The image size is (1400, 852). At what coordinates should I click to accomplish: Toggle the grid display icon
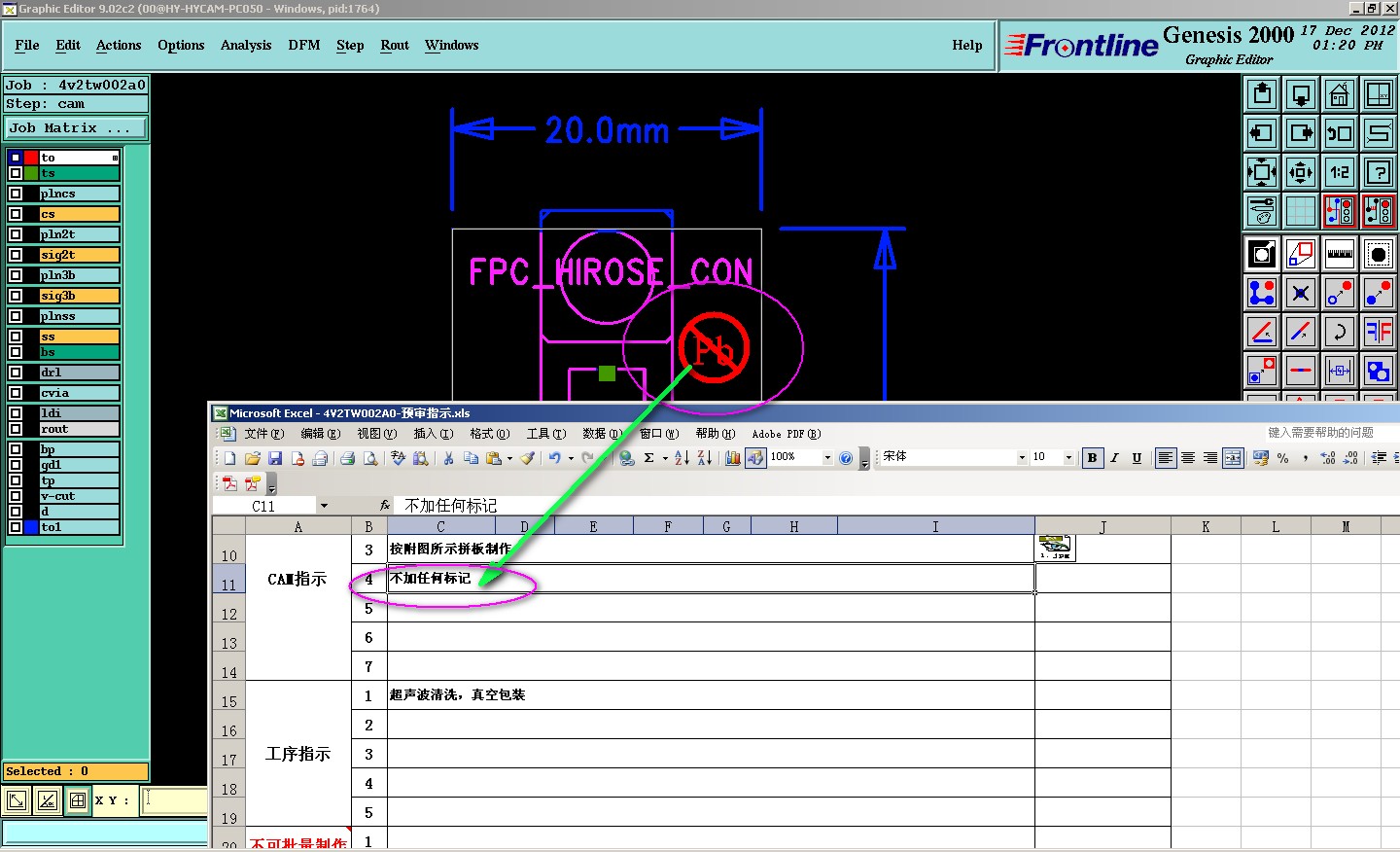pyautogui.click(x=1301, y=211)
